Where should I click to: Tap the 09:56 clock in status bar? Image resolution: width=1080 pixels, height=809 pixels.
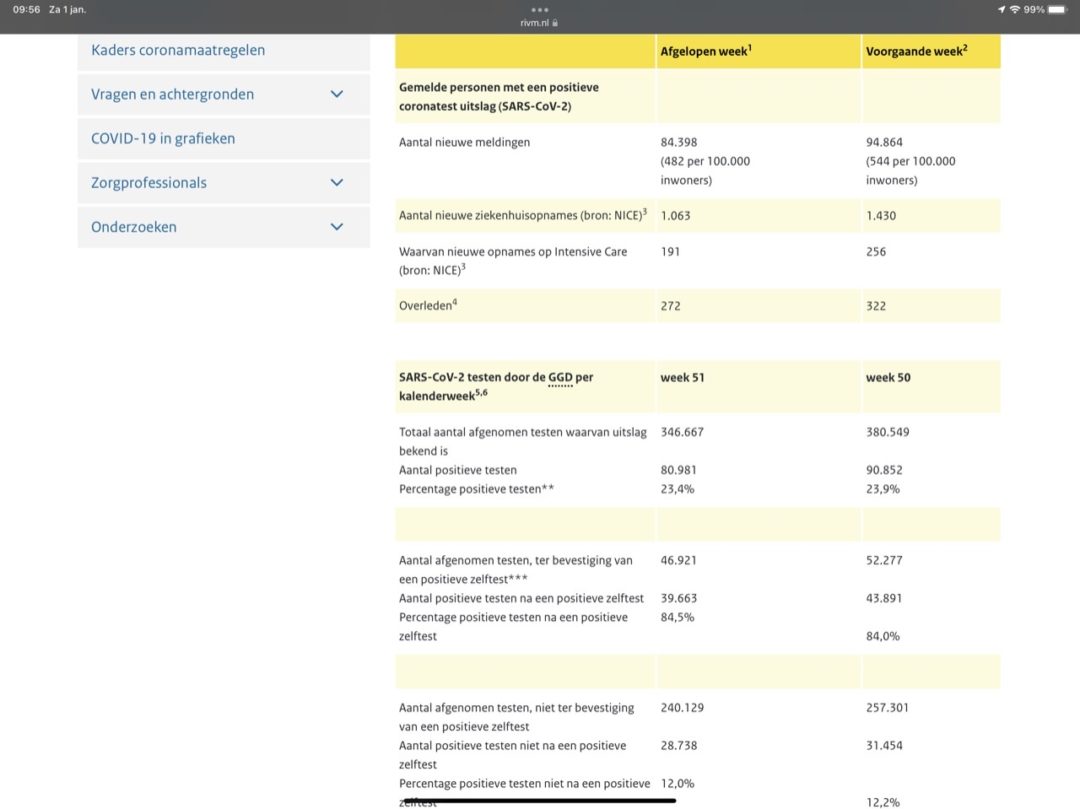26,10
